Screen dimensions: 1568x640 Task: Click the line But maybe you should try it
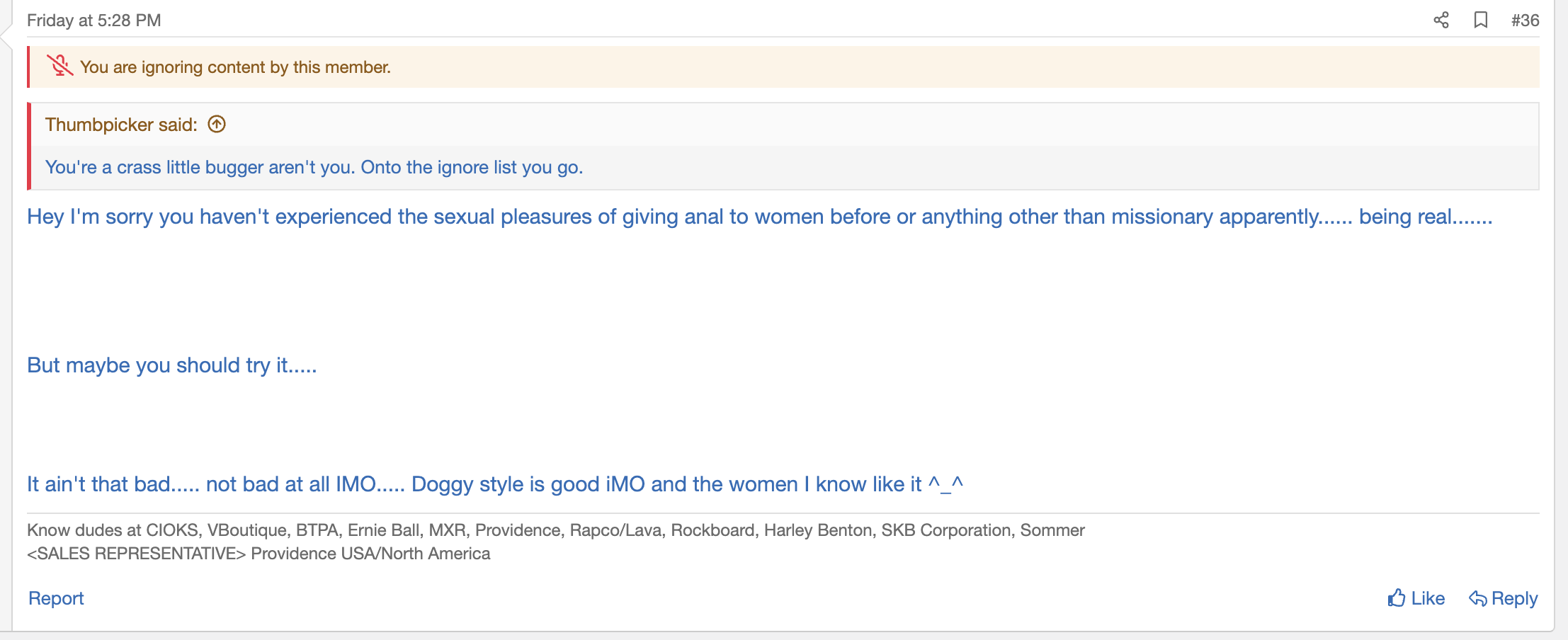(171, 365)
